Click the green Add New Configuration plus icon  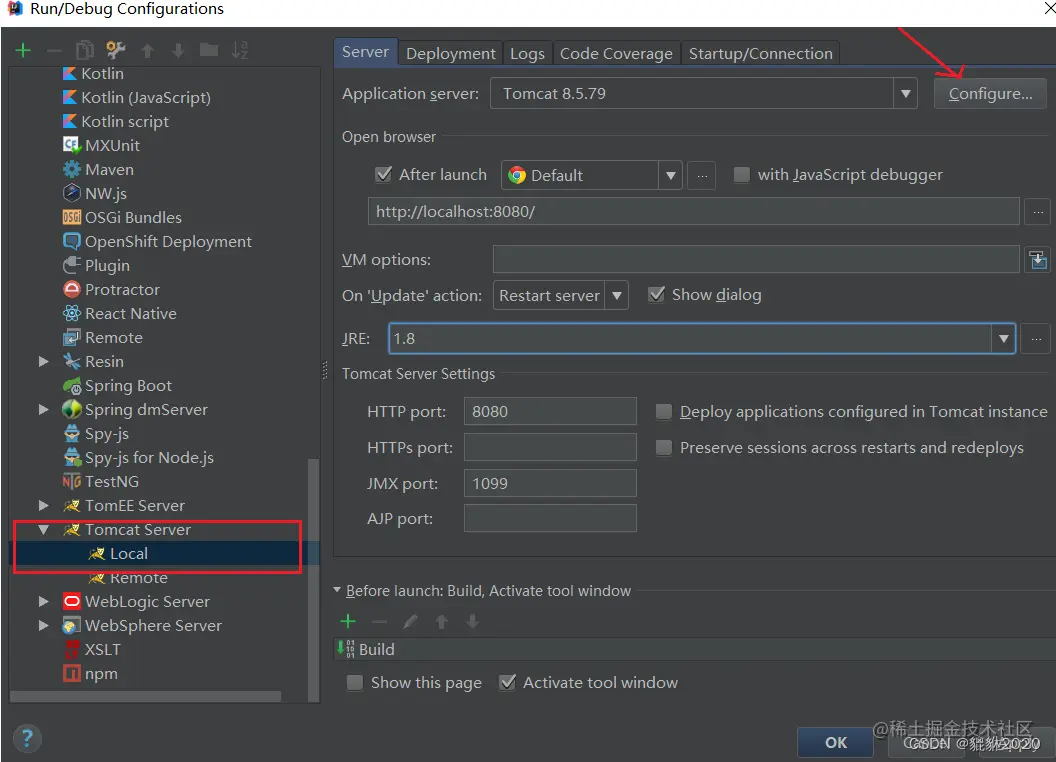pos(23,51)
